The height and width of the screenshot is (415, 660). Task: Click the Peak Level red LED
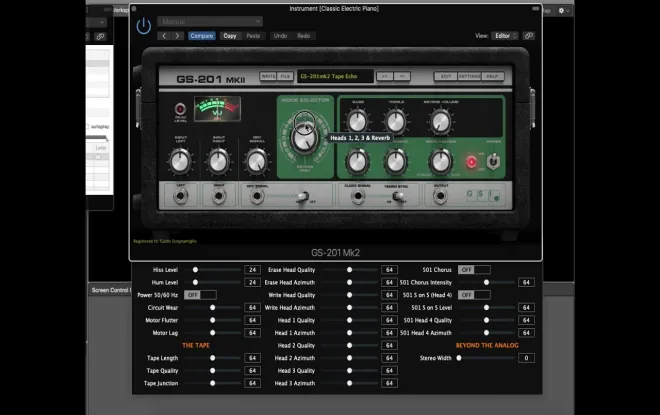180,109
